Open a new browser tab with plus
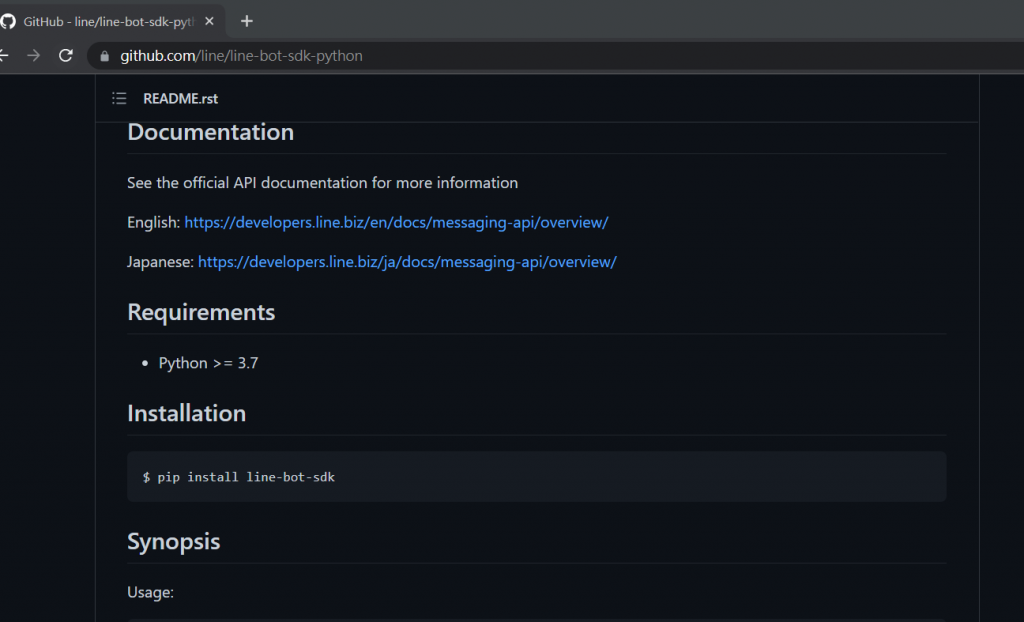Viewport: 1024px width, 622px height. [246, 22]
